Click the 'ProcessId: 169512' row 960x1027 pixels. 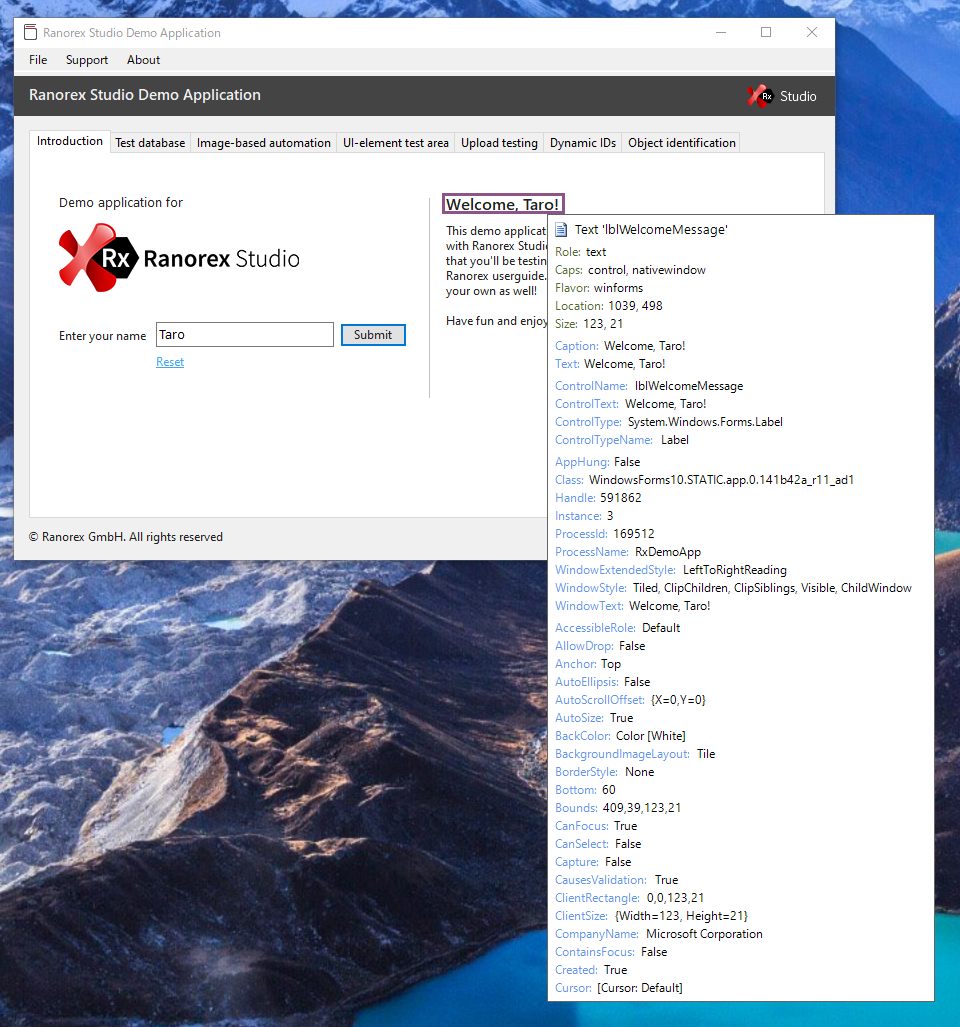604,534
